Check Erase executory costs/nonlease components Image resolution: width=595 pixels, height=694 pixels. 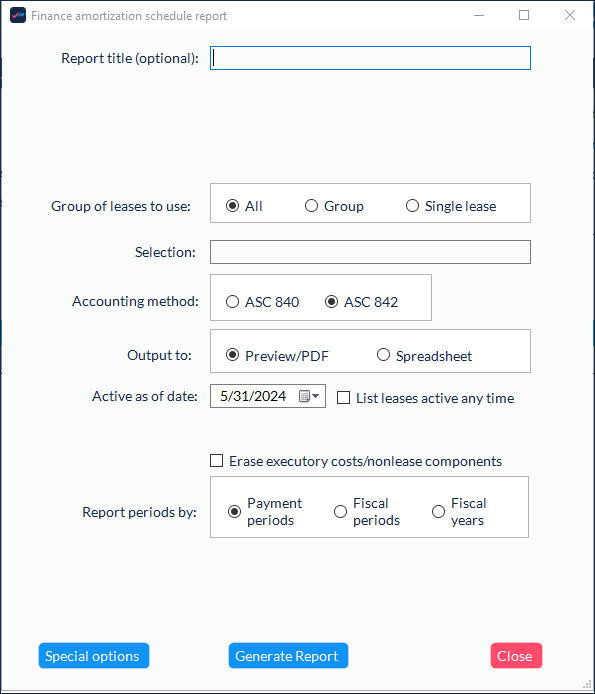356,461
